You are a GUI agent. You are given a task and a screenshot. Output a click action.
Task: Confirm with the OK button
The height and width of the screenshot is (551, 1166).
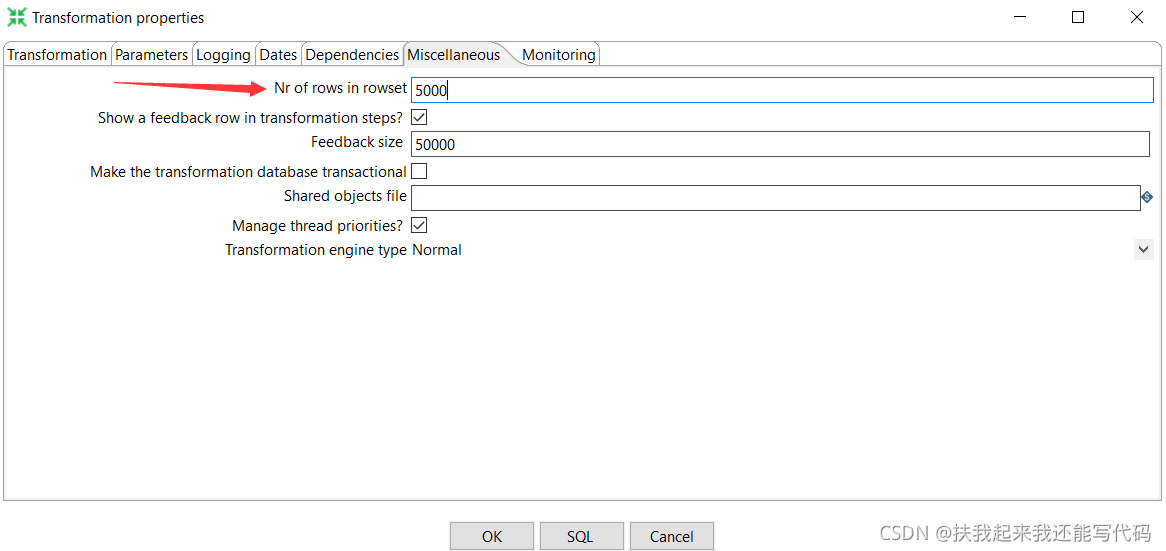pyautogui.click(x=492, y=536)
